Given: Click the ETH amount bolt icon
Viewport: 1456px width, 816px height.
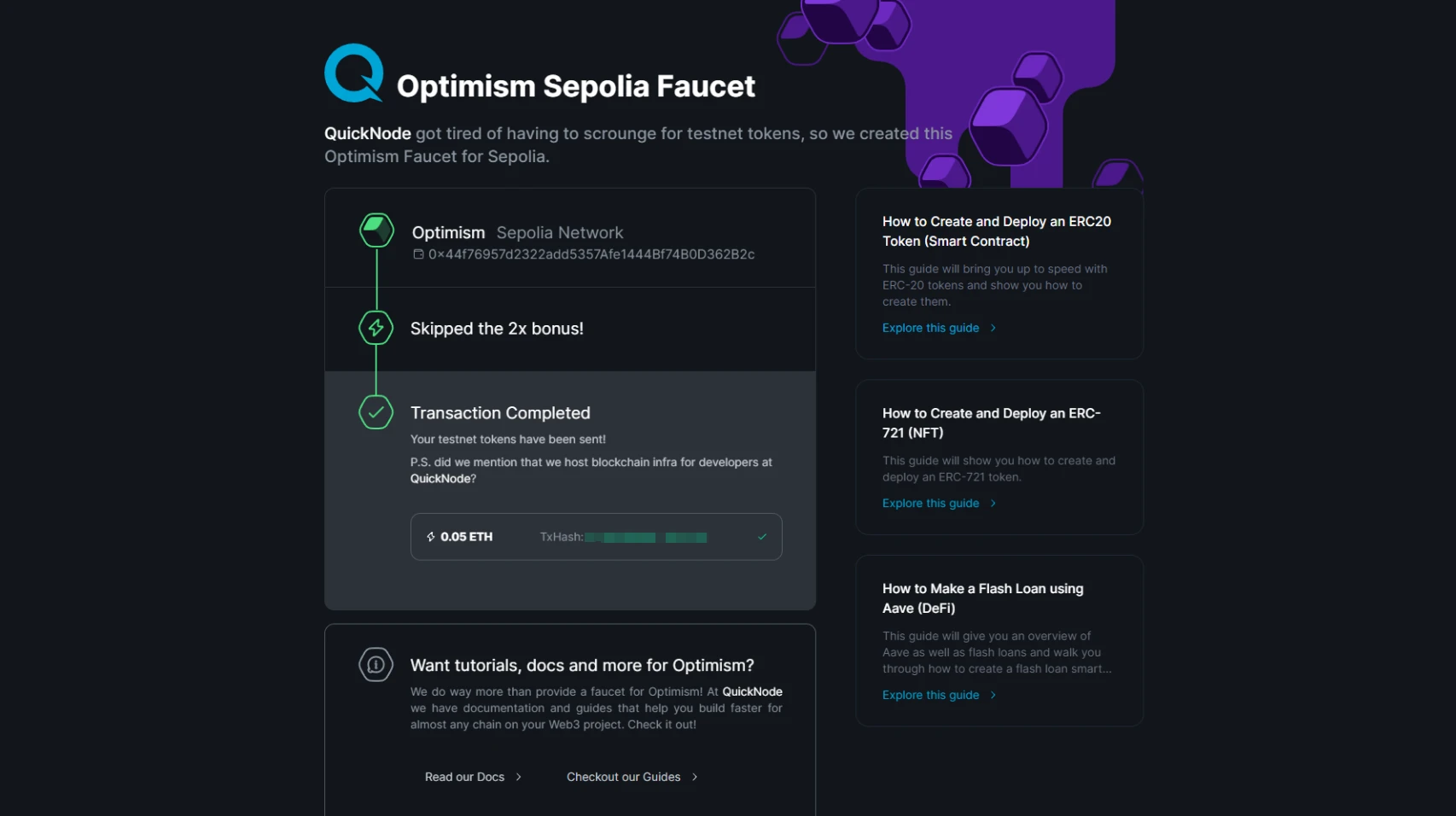Looking at the screenshot, I should point(431,537).
